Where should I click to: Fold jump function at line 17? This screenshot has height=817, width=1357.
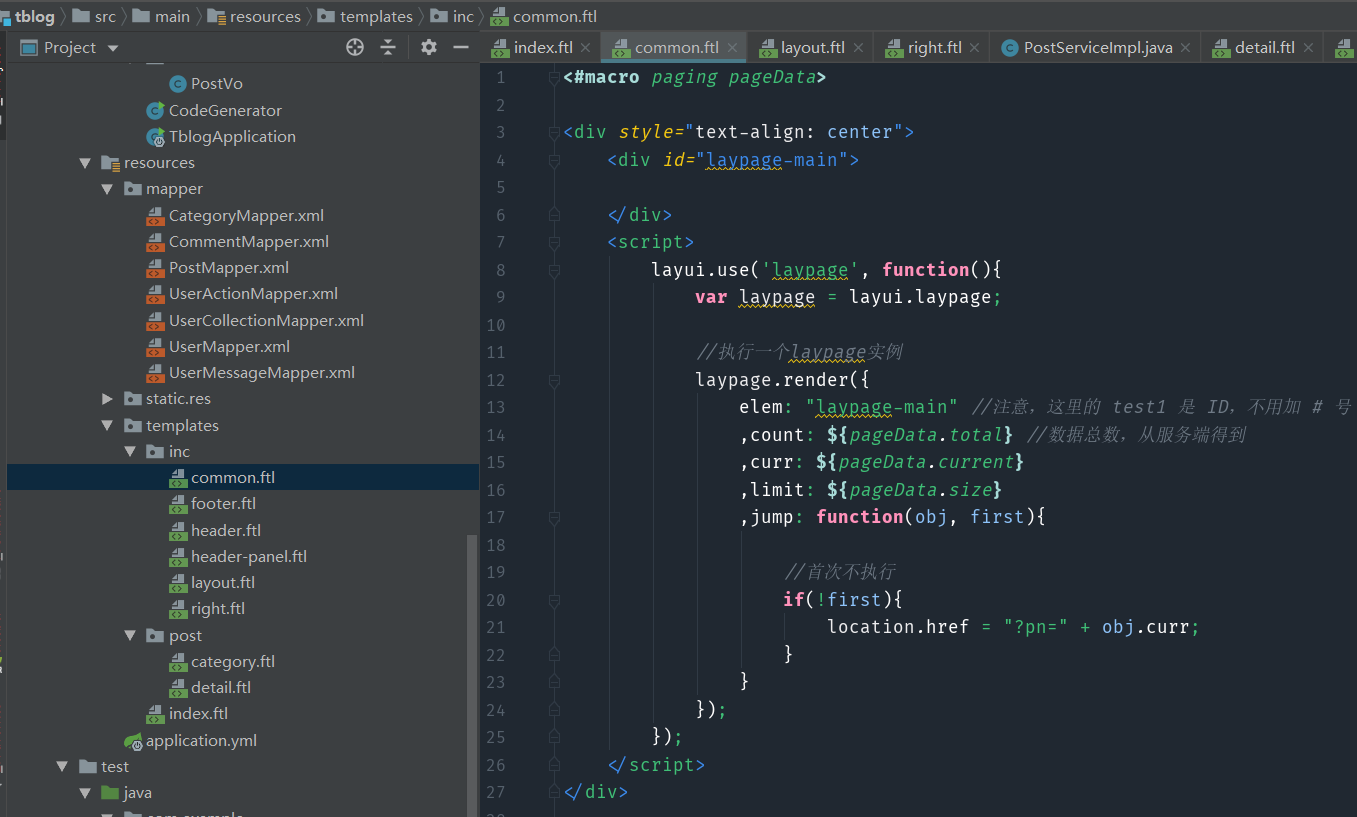pos(552,517)
